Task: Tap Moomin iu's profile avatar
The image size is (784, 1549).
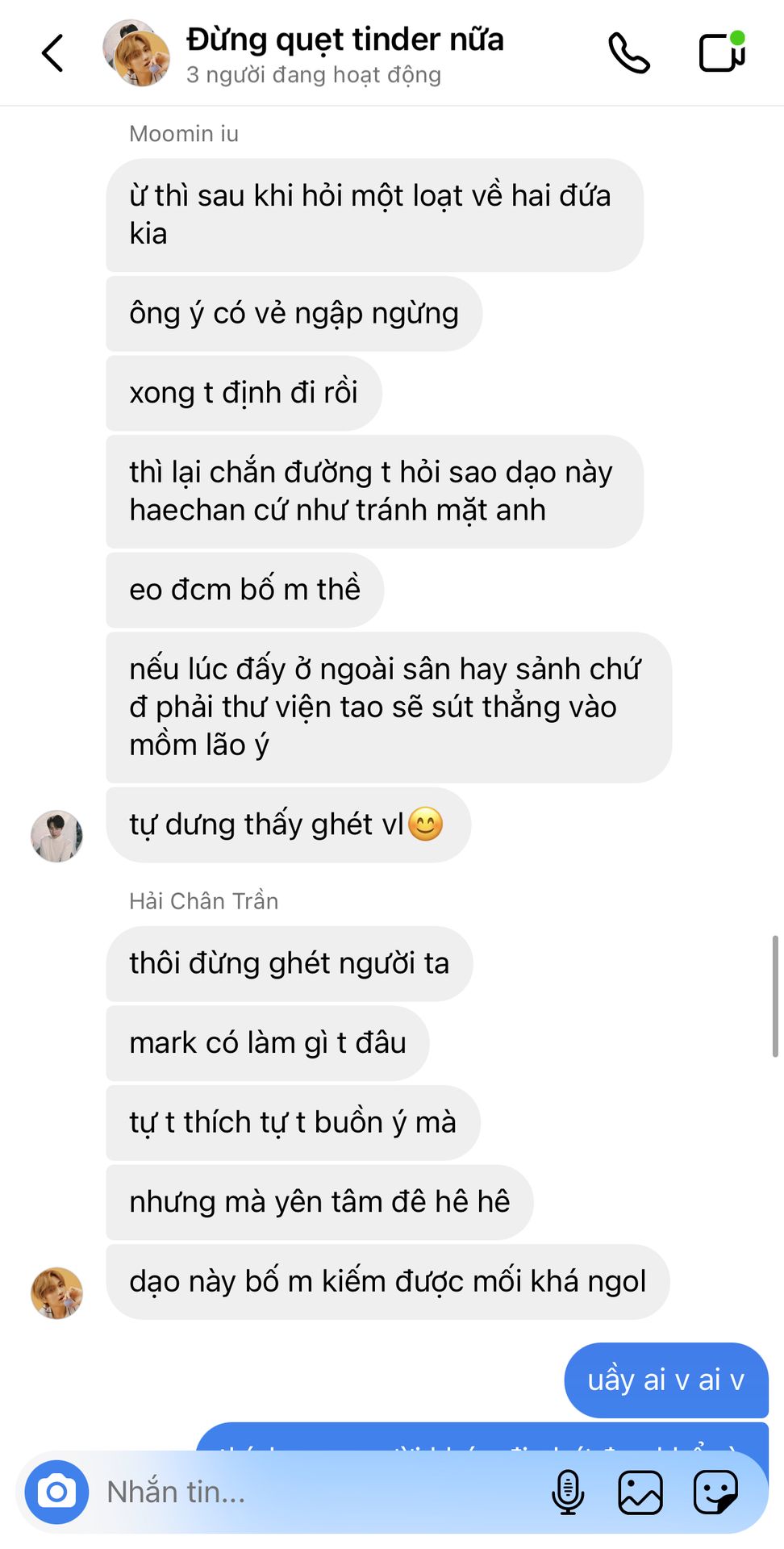Action: [56, 836]
